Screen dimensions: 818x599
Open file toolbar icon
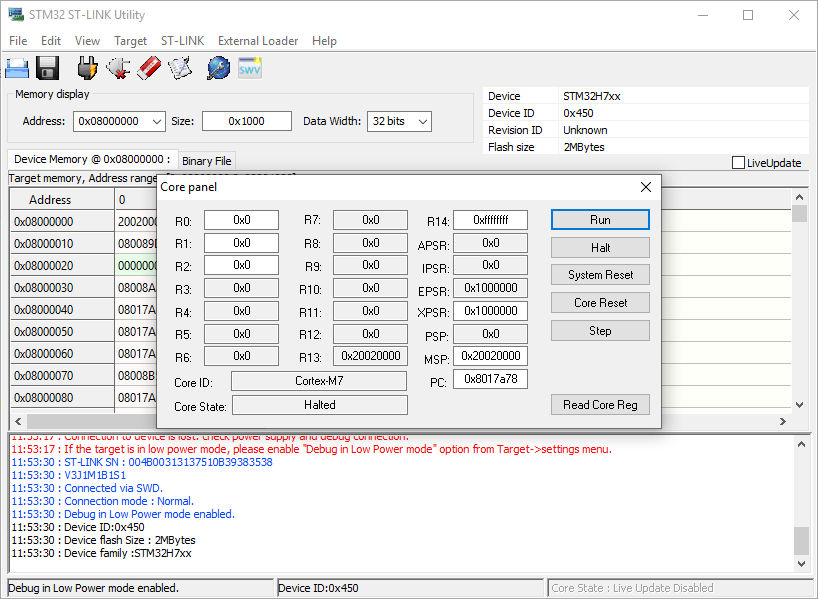click(17, 68)
